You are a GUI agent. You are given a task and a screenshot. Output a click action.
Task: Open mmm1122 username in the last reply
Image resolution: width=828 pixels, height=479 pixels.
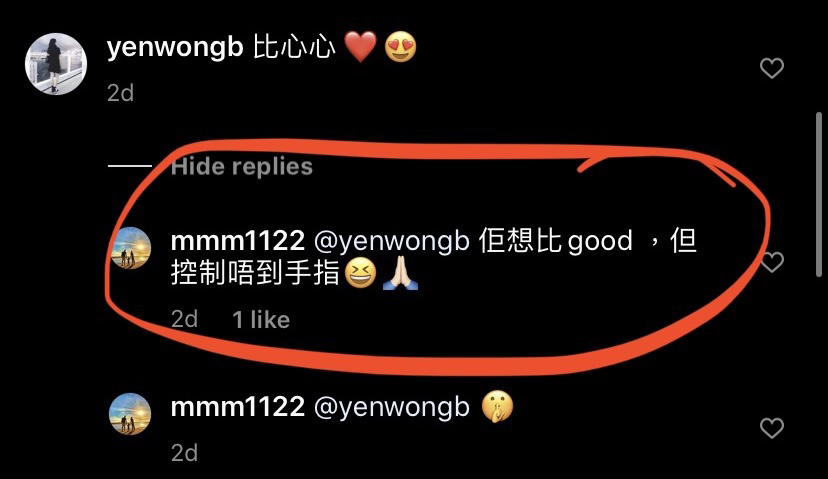point(238,407)
